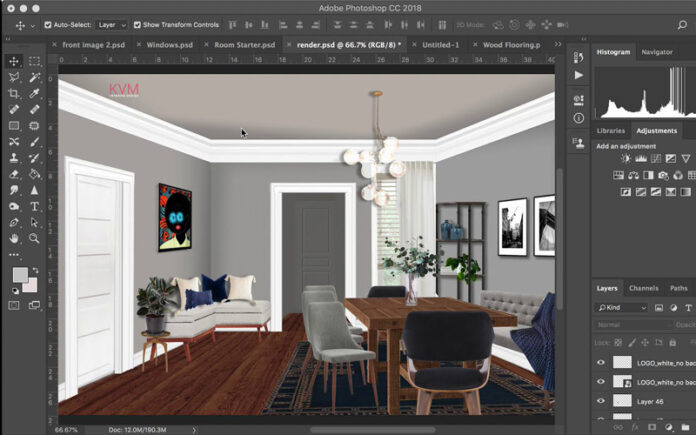The width and height of the screenshot is (696, 435).
Task: Swap foreground and background colors
Action: tap(35, 270)
